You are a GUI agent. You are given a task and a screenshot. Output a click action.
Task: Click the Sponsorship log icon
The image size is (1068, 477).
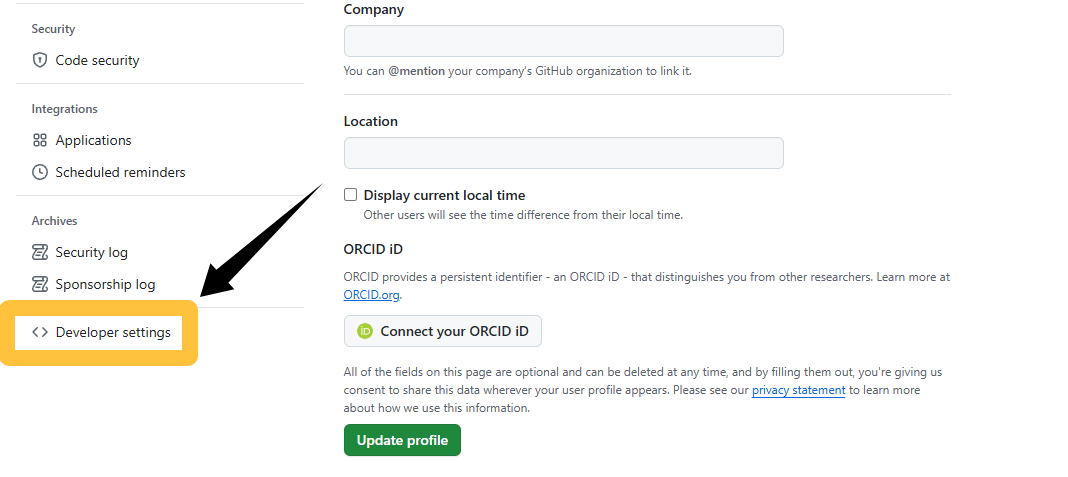(x=40, y=284)
